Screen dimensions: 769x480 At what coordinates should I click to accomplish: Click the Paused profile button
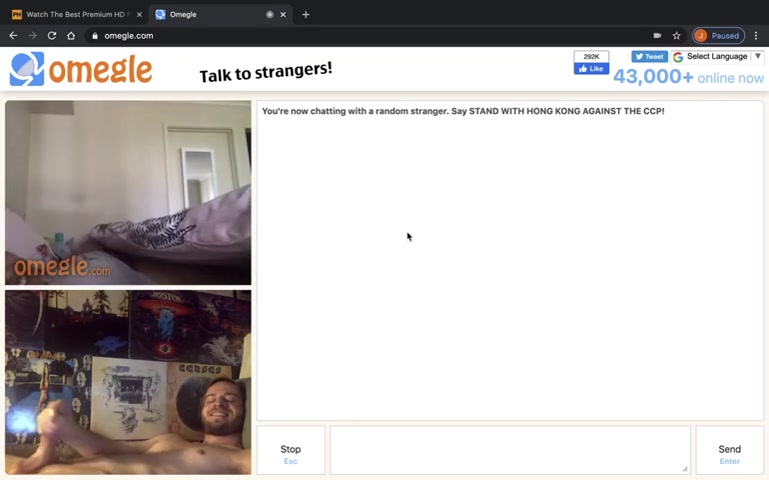point(718,36)
